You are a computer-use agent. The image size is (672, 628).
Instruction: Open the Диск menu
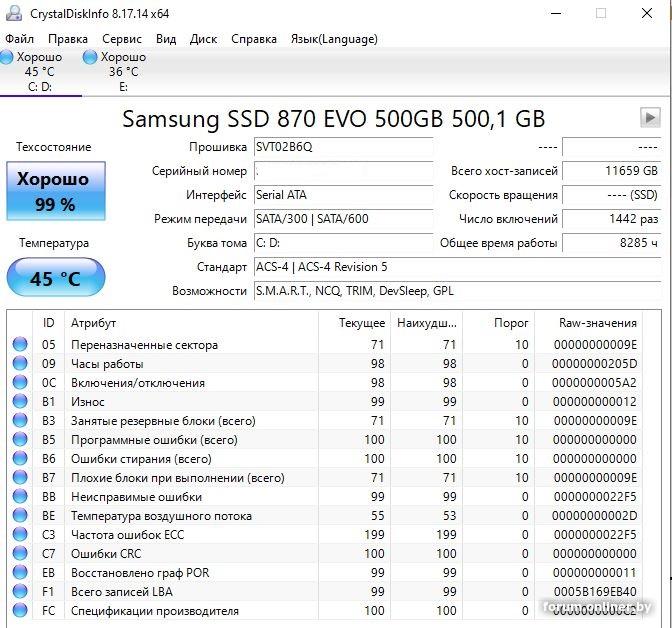click(x=203, y=39)
